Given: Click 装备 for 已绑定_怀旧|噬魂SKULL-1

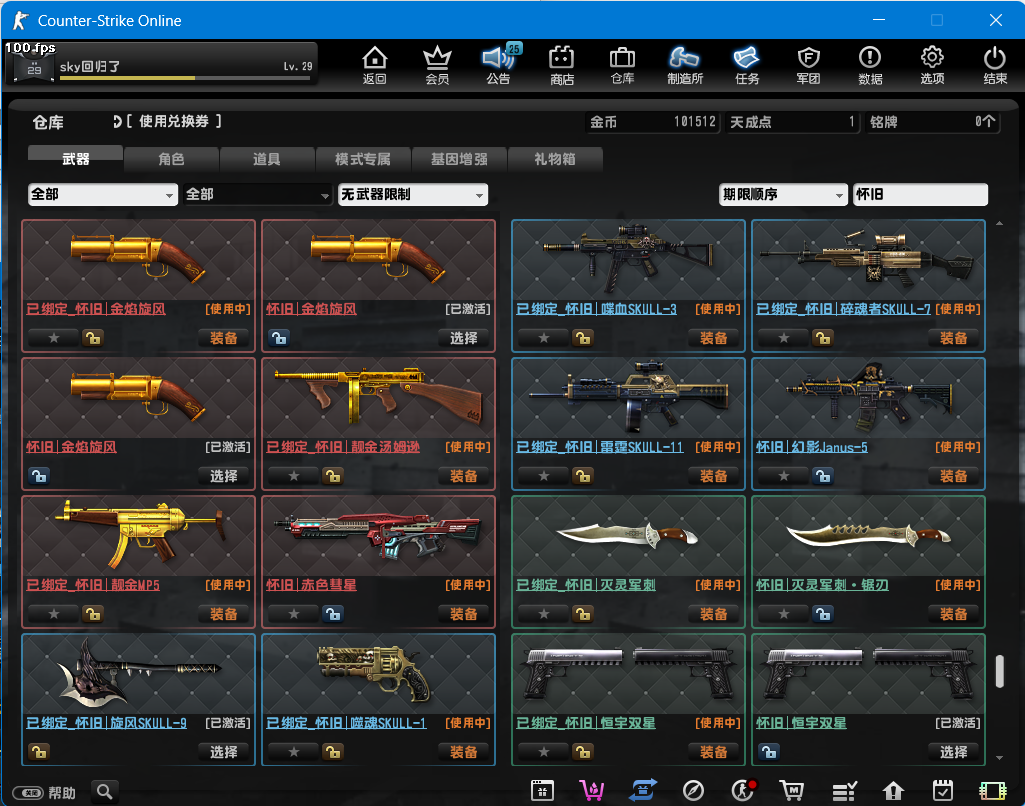Looking at the screenshot, I should [463, 752].
